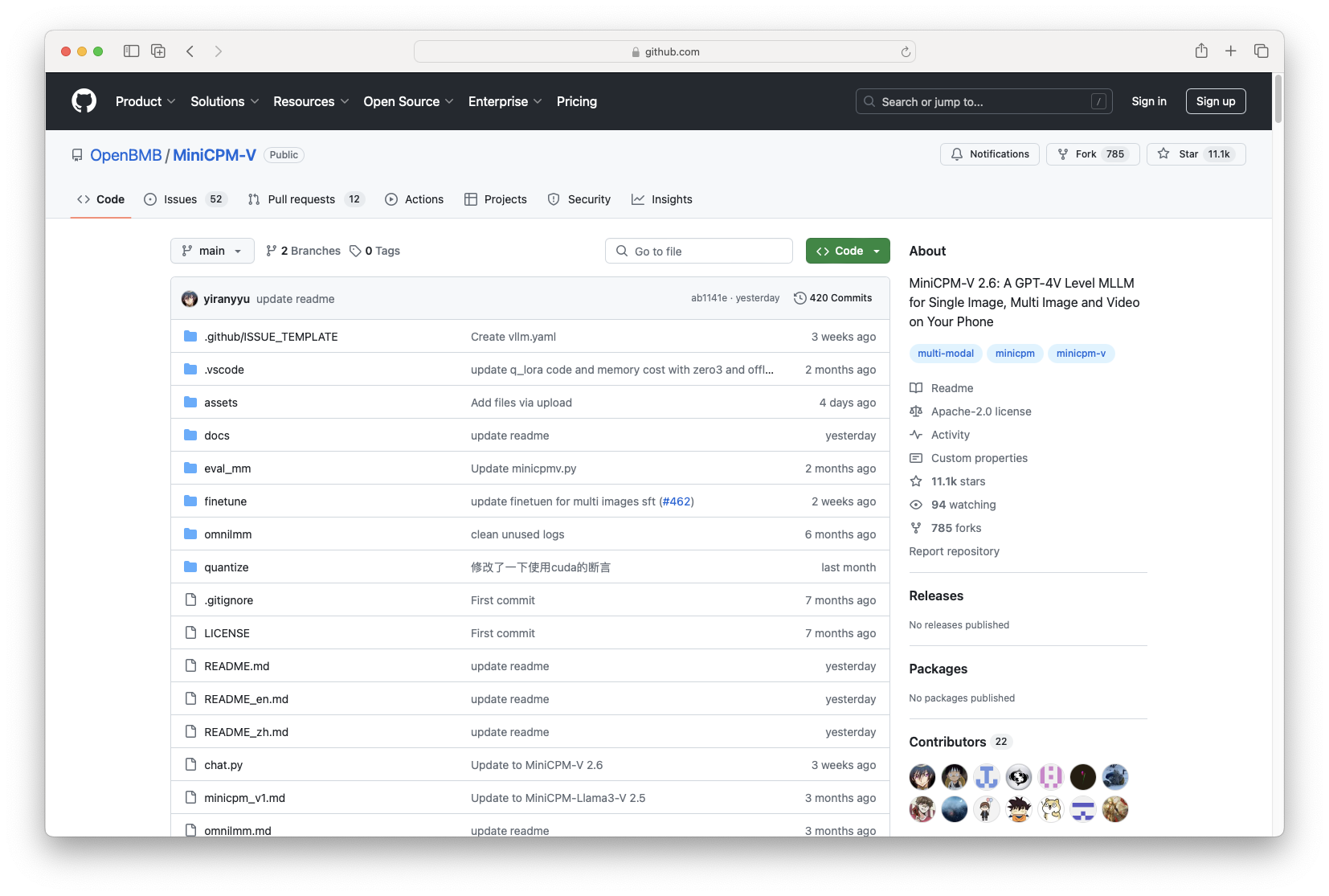Click the Activity pulse icon

pyautogui.click(x=916, y=435)
